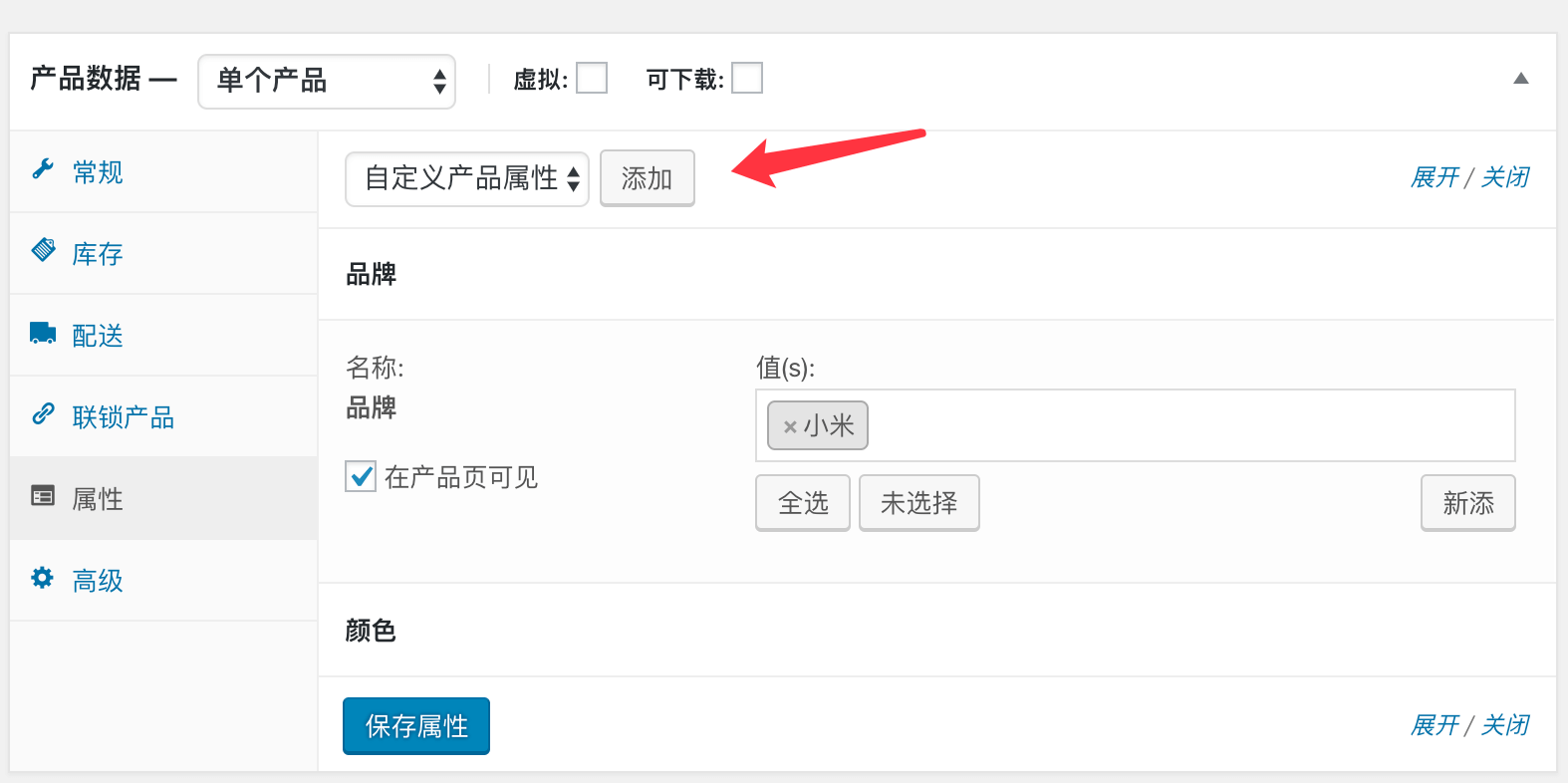Remove 小米 tag using its × icon
The width and height of the screenshot is (1568, 783).
point(790,427)
